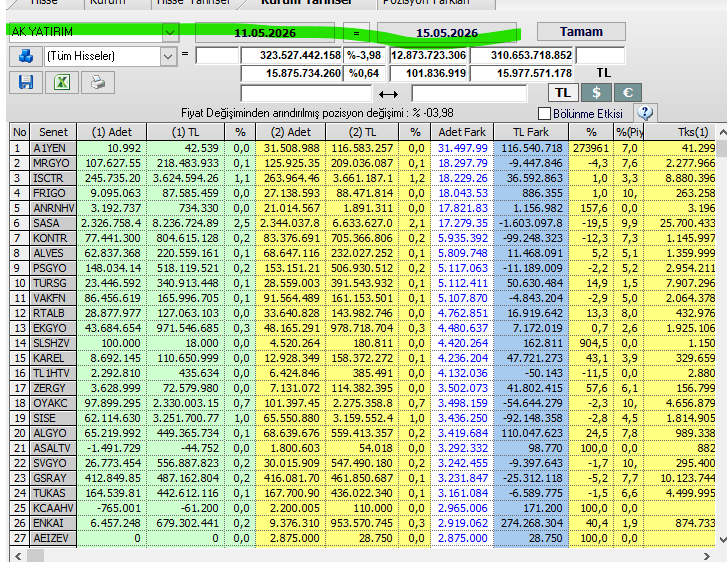Screen dimensions: 727x562
Task: Select the PSGYO stock cell
Action: [53, 268]
